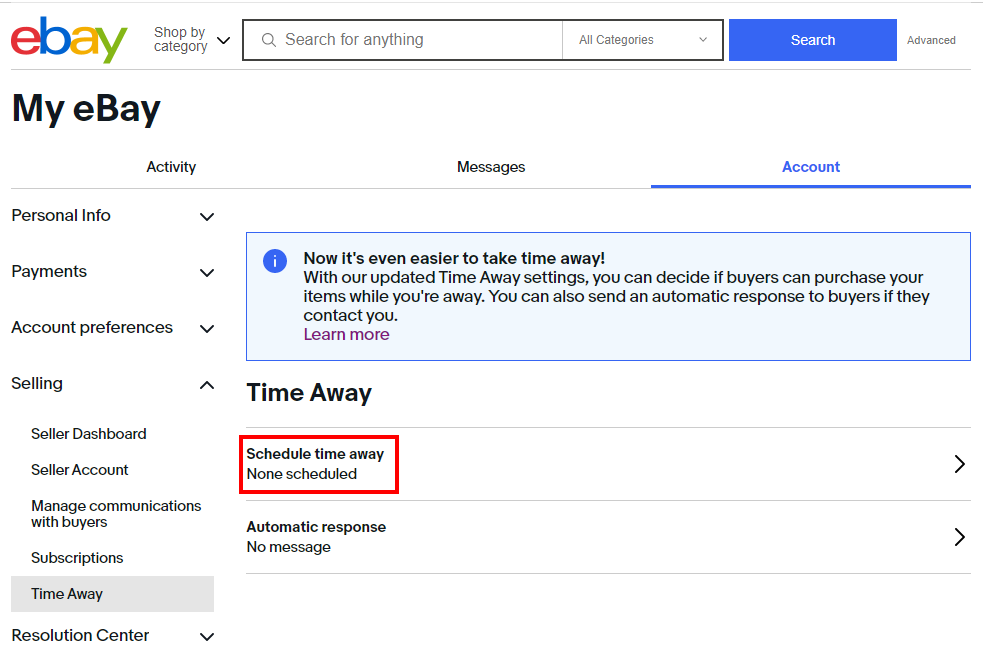Click 'Now it's even easier' banner title
983x654 pixels.
click(x=454, y=258)
